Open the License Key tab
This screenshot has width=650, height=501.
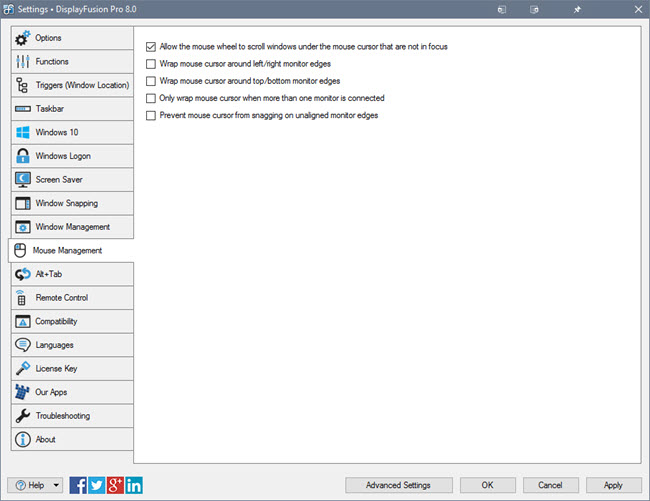(x=72, y=368)
